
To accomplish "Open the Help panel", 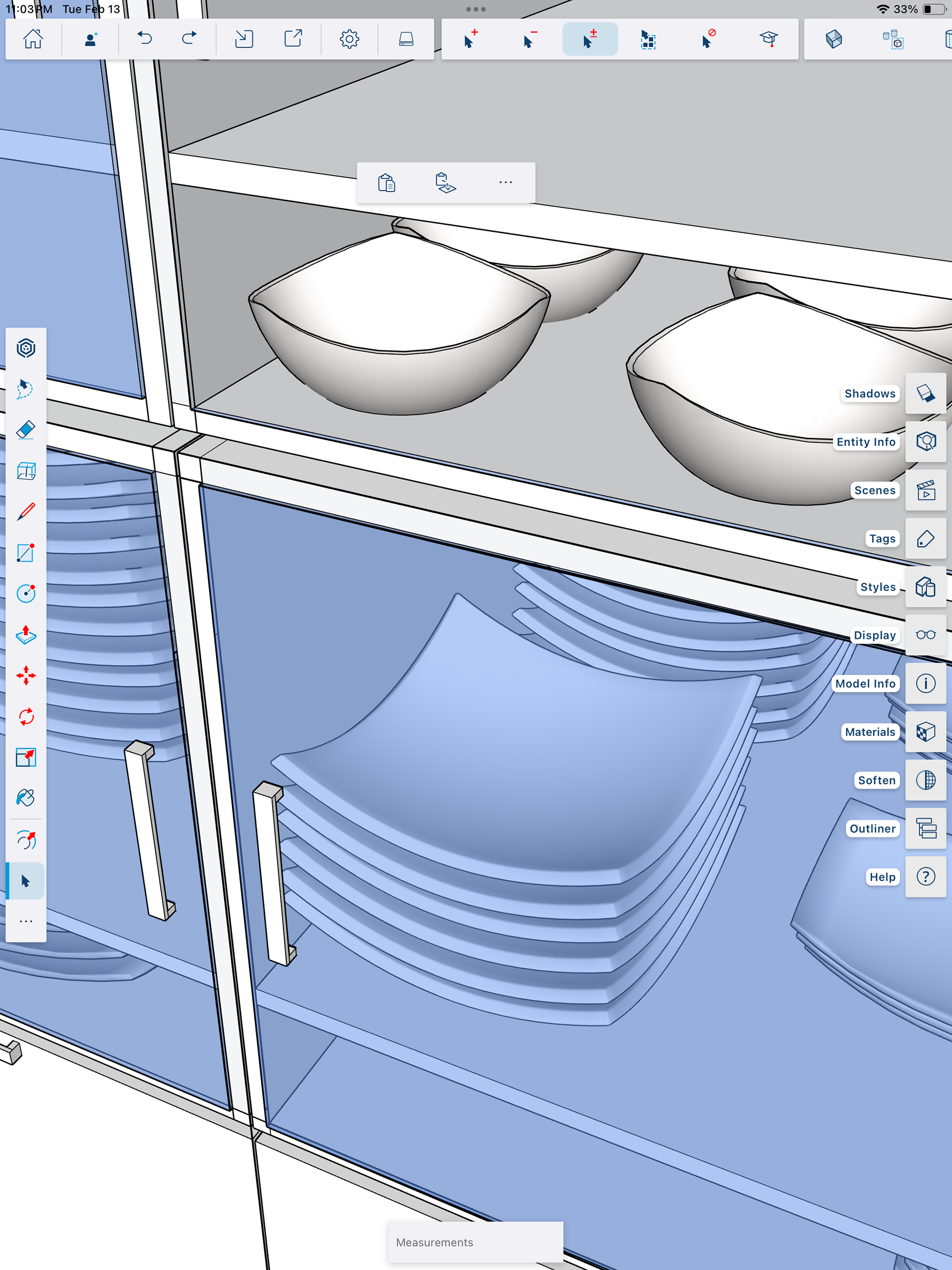I will pyautogui.click(x=926, y=877).
